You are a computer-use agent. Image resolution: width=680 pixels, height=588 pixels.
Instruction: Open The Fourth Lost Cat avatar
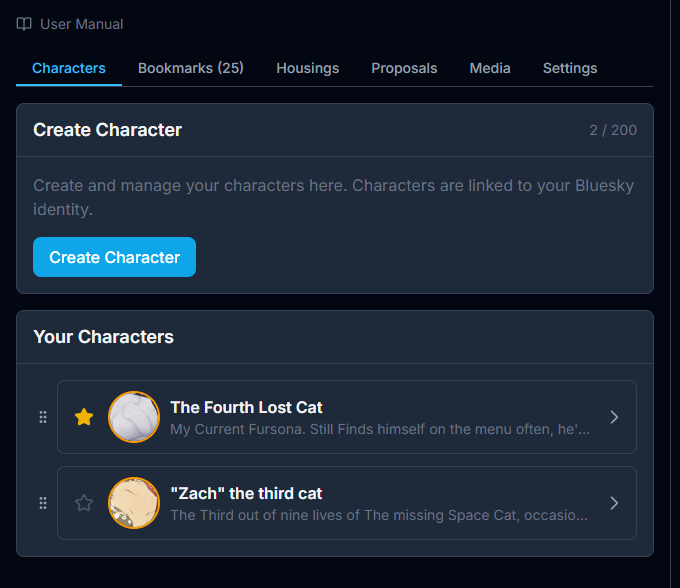pos(134,417)
